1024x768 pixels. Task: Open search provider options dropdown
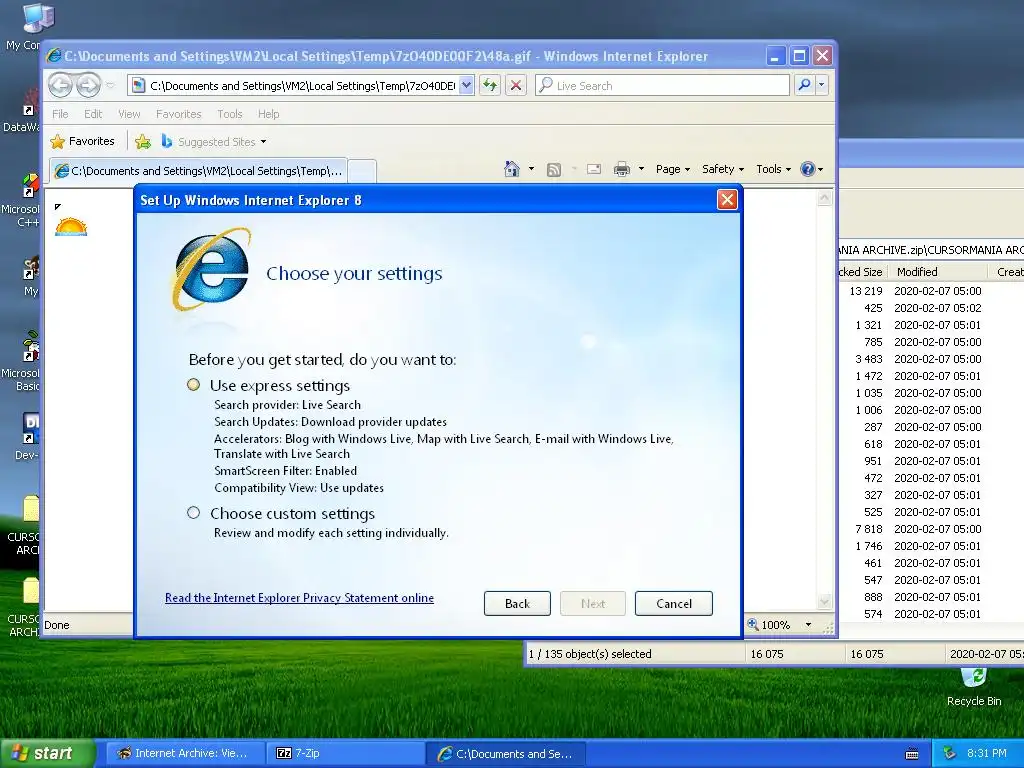[x=822, y=85]
